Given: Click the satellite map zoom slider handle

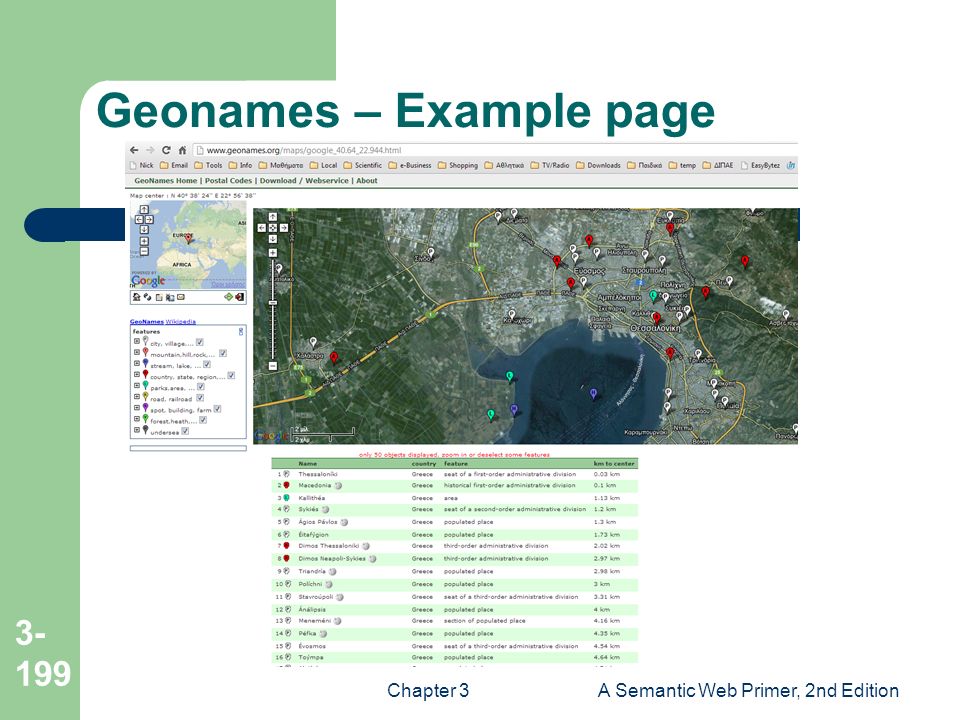Looking at the screenshot, I should [272, 303].
